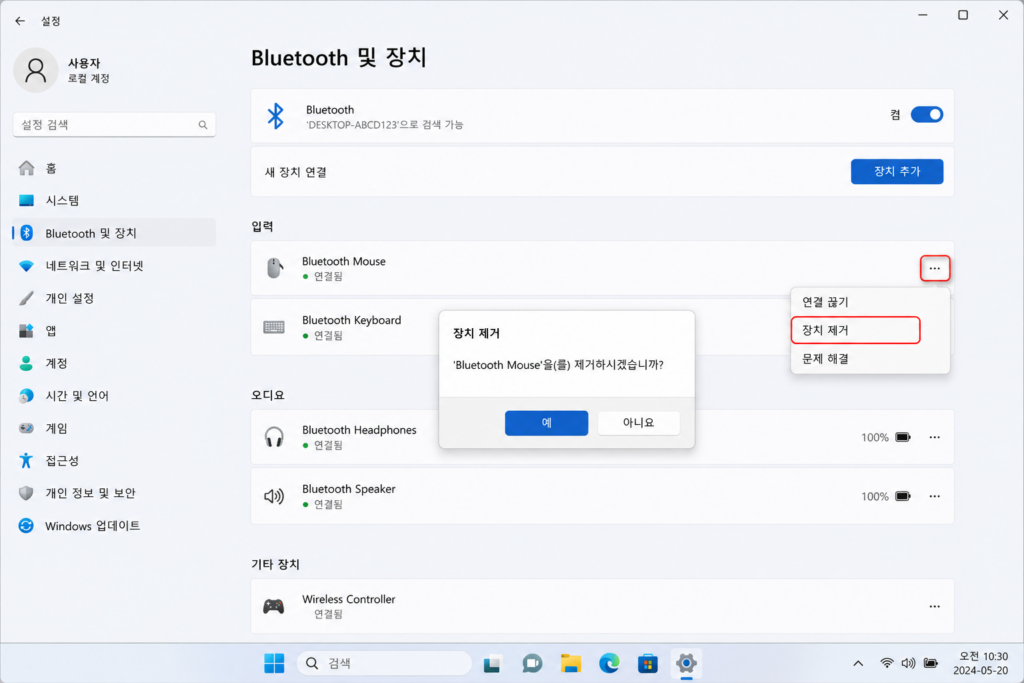
Task: Open 접근성 in the sidebar
Action: click(114, 460)
